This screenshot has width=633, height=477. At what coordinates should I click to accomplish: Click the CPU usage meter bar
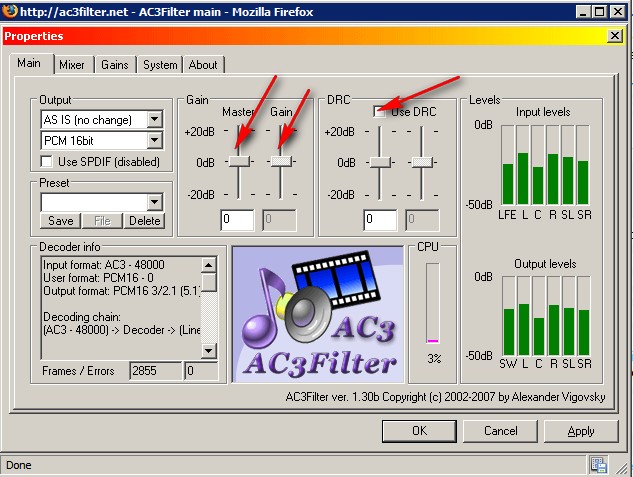tap(433, 303)
